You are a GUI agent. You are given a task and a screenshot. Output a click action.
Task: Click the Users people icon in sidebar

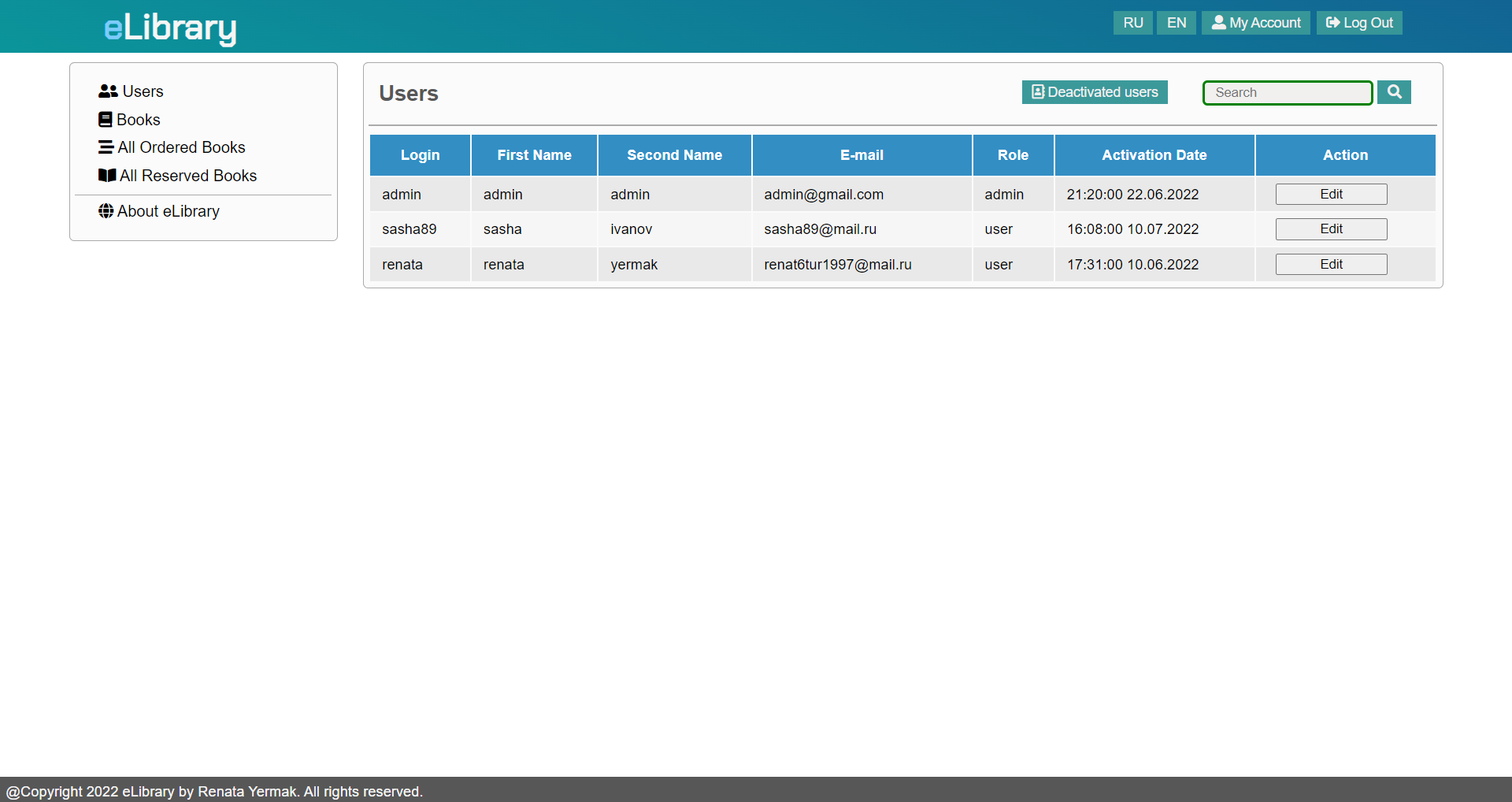107,91
